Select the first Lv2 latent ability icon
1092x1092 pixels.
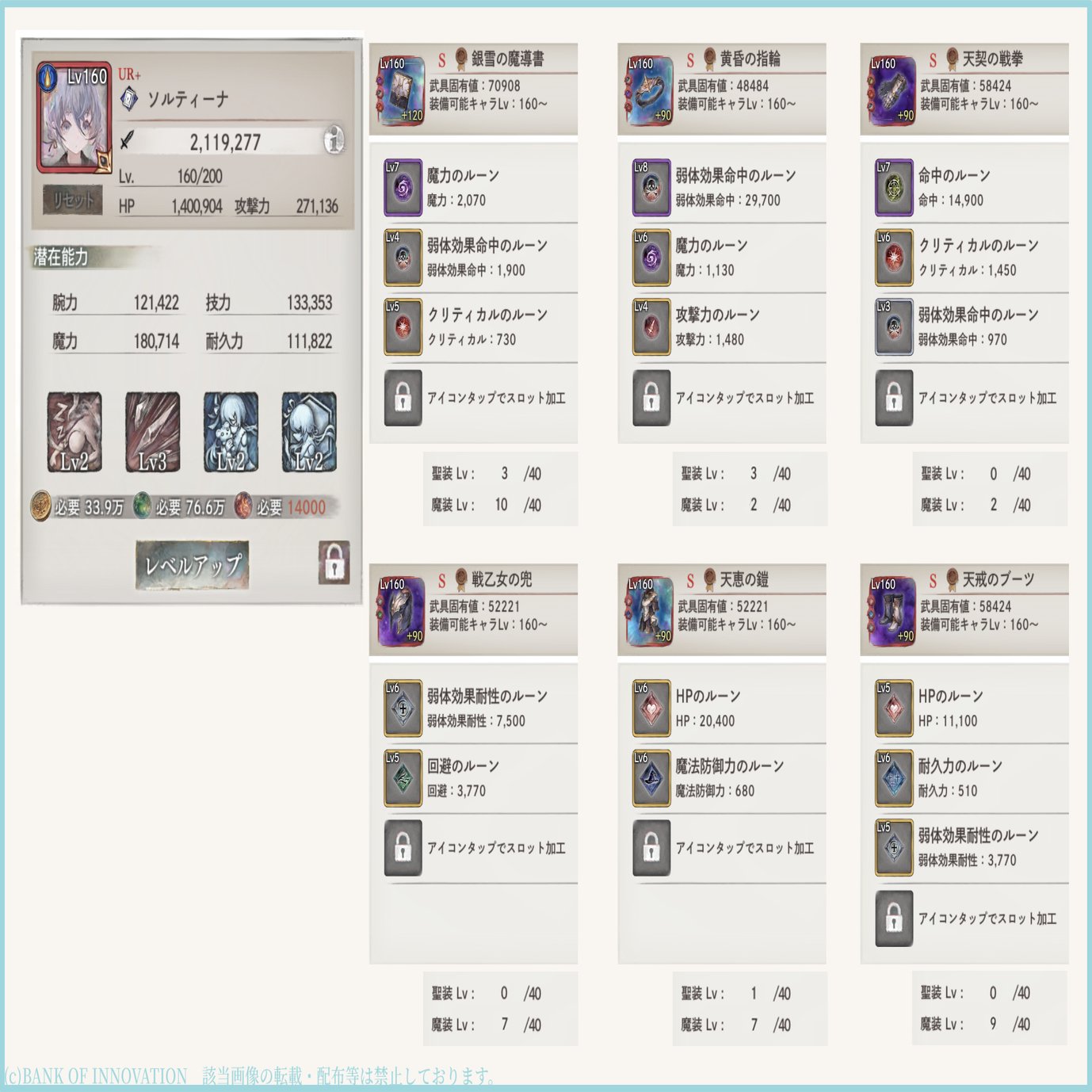click(x=74, y=433)
